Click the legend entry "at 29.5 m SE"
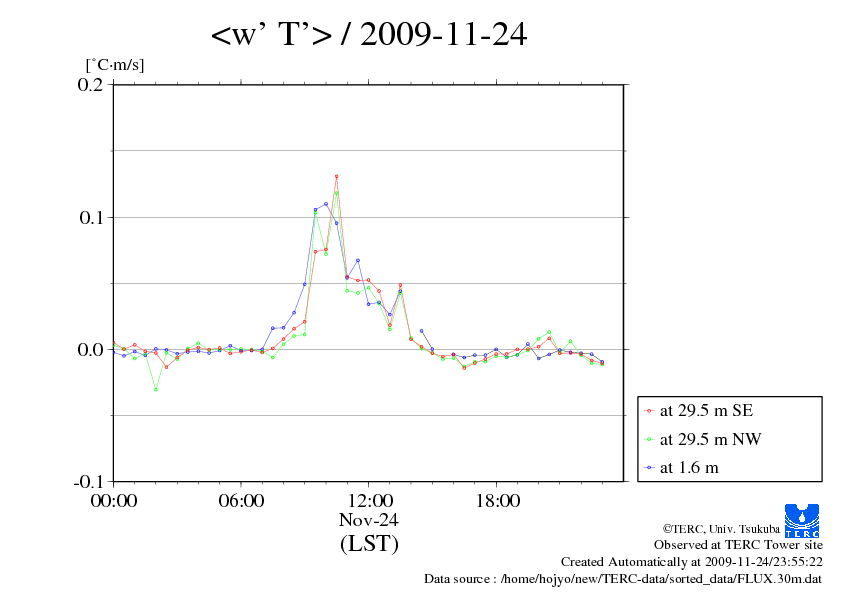The image size is (842, 595). coord(706,411)
